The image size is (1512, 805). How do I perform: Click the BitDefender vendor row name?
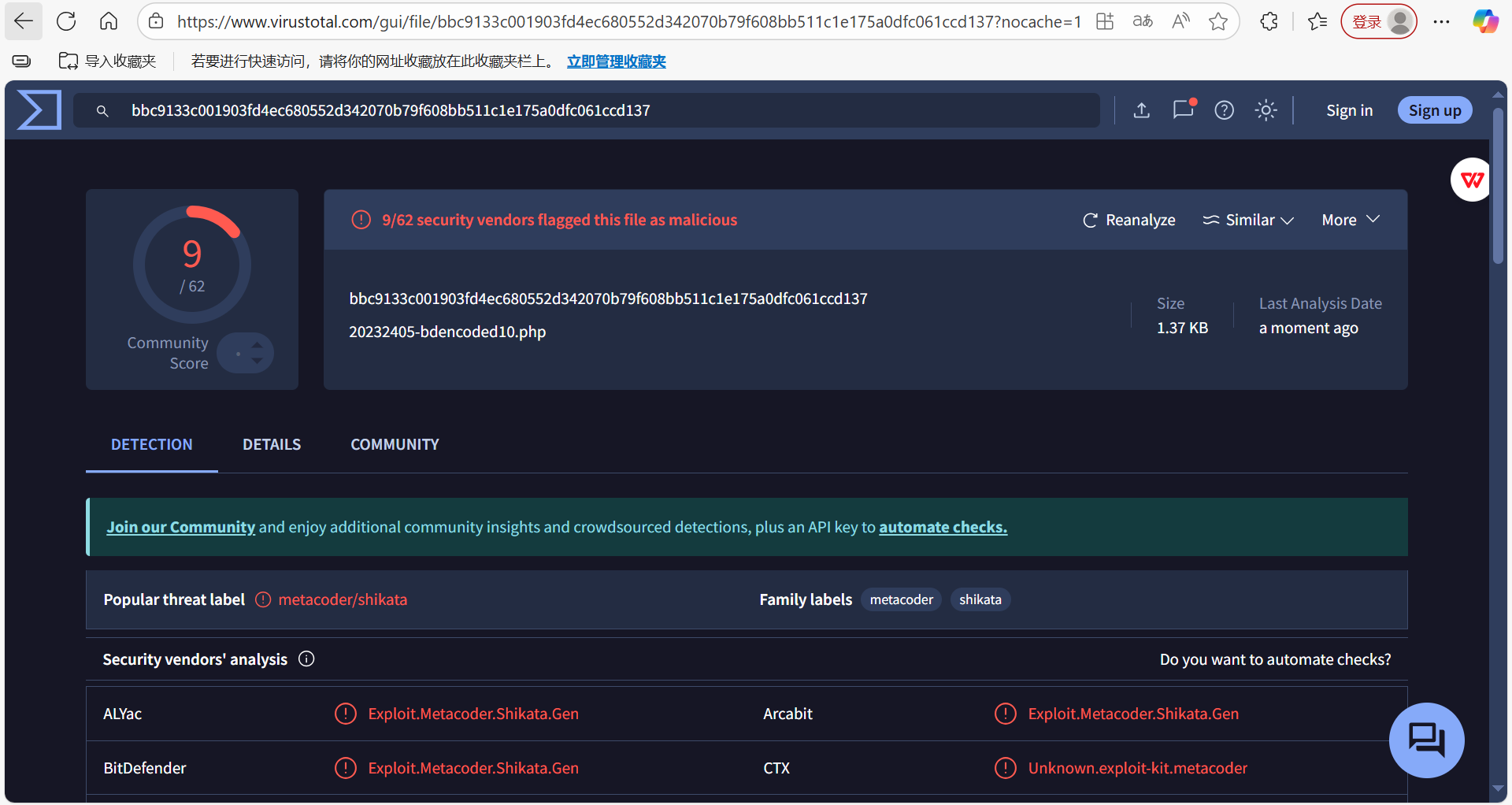[x=145, y=768]
